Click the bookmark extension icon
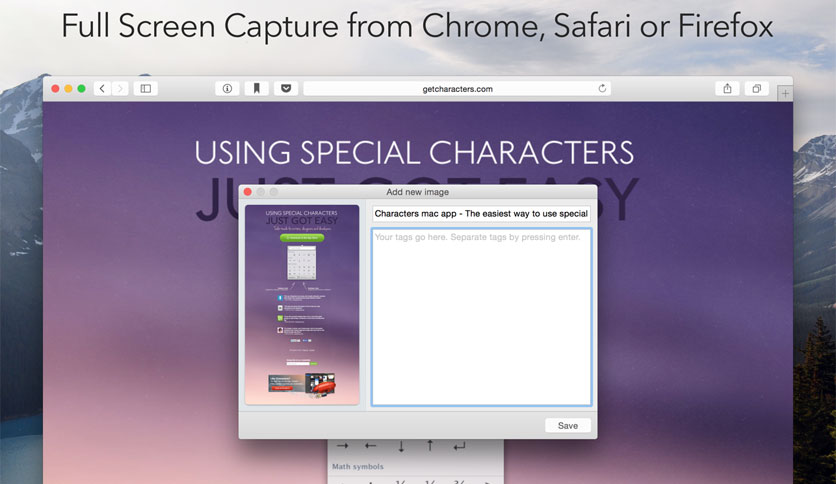This screenshot has width=836, height=484. pos(256,88)
